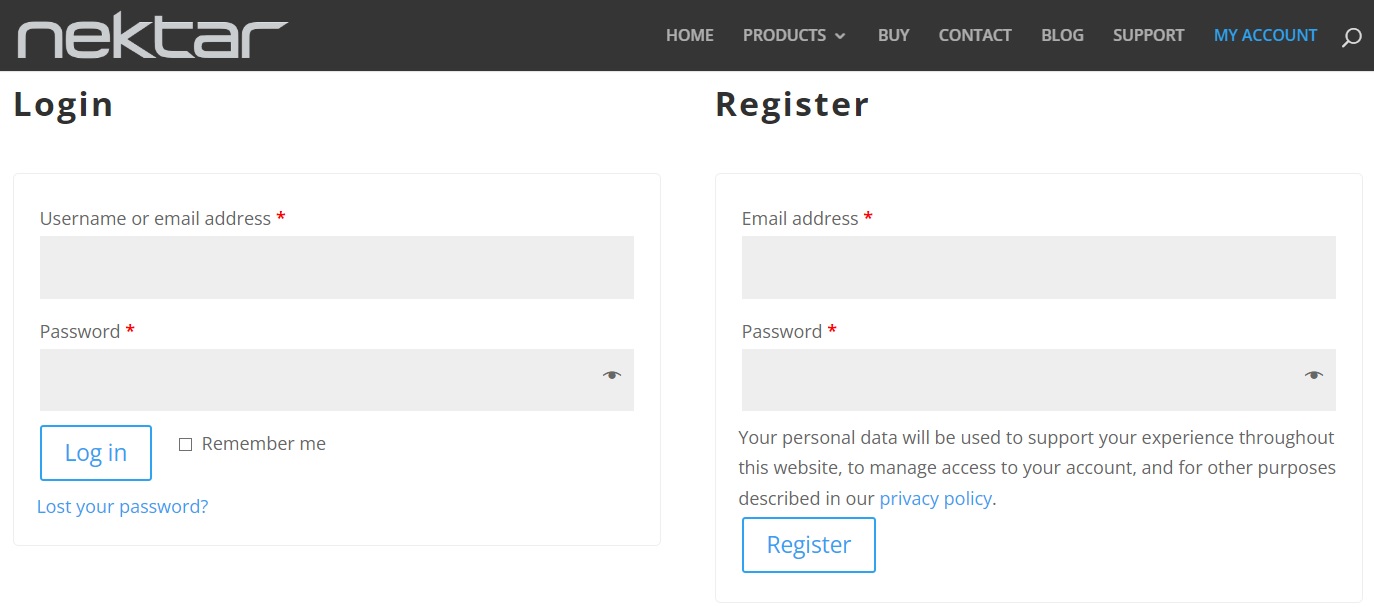
Task: Click My Account in the top menu
Action: [1265, 35]
